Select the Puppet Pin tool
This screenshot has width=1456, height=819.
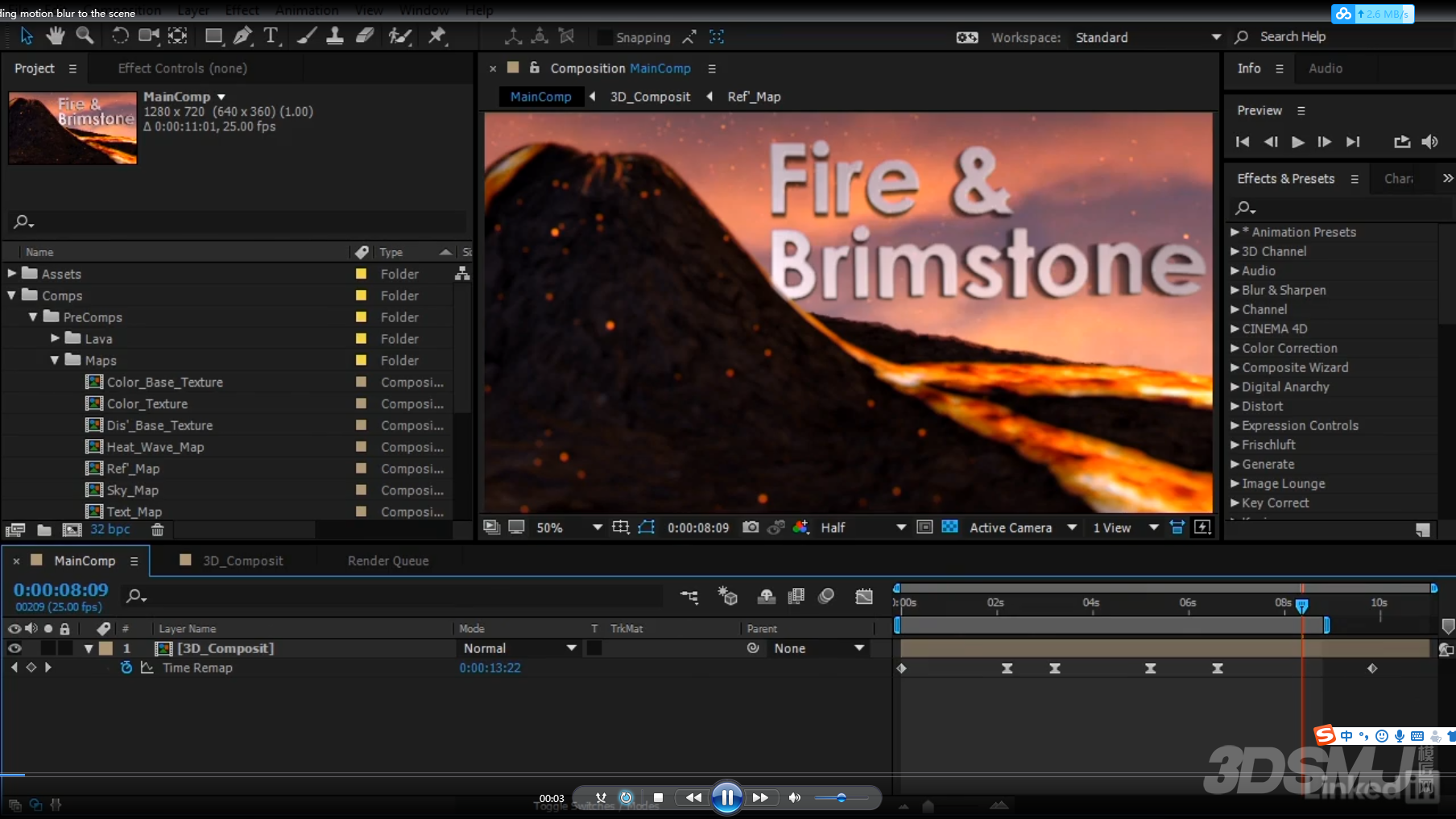(437, 36)
